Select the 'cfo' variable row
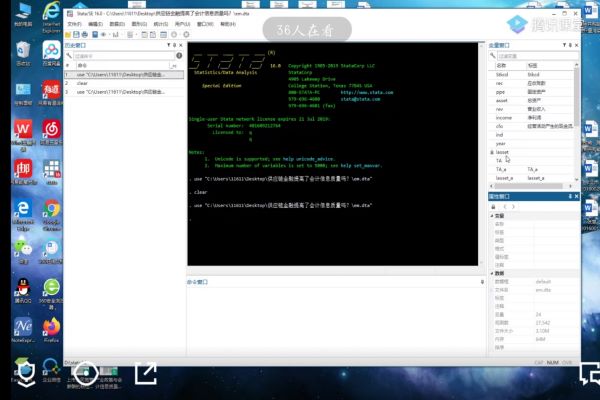600x400 pixels. (532, 126)
